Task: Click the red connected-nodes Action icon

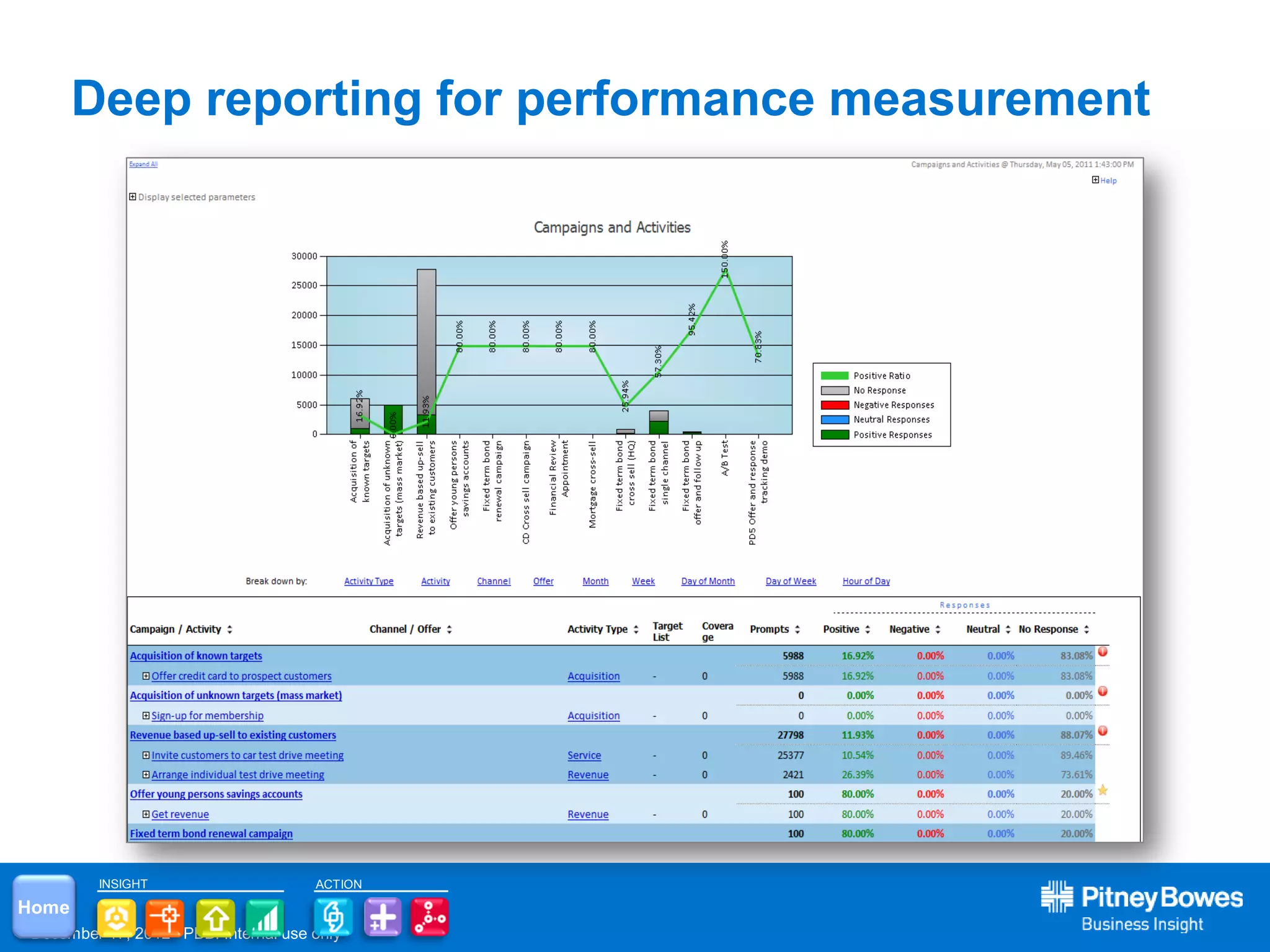Action: 430,917
